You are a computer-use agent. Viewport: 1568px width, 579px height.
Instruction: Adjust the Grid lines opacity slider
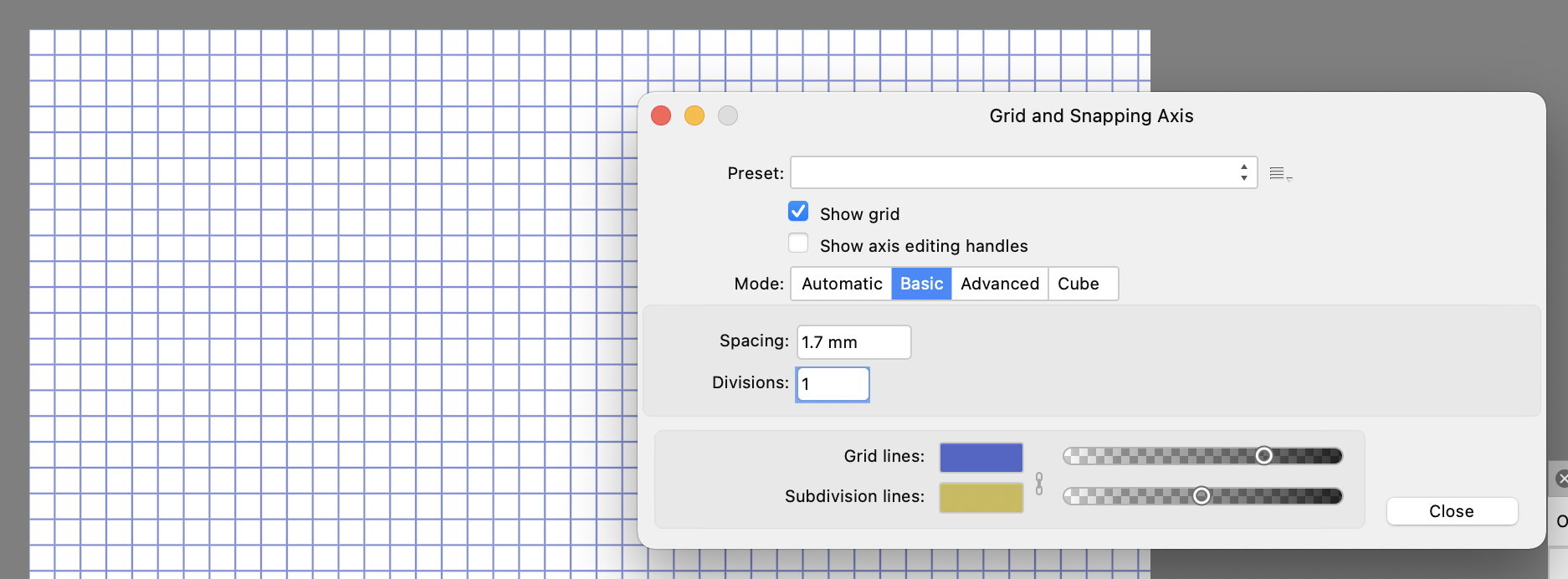point(1202,456)
